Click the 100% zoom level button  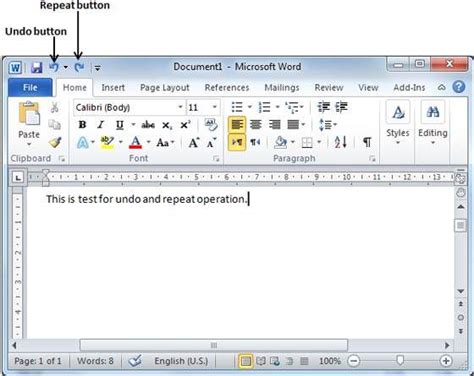[x=330, y=361]
